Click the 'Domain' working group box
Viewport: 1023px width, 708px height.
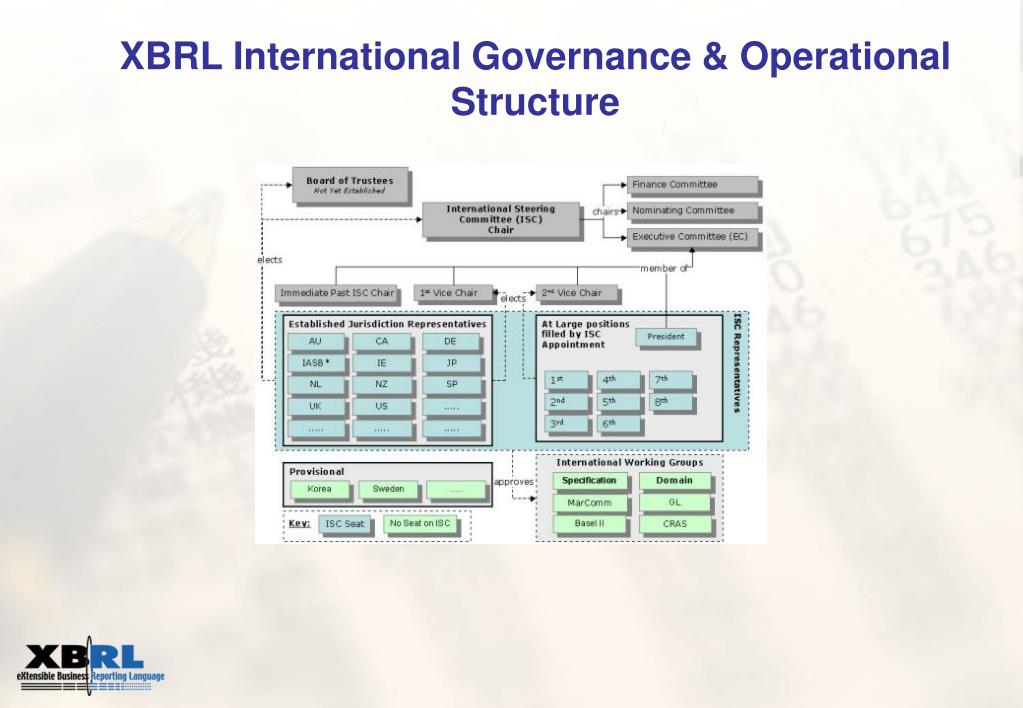point(674,481)
